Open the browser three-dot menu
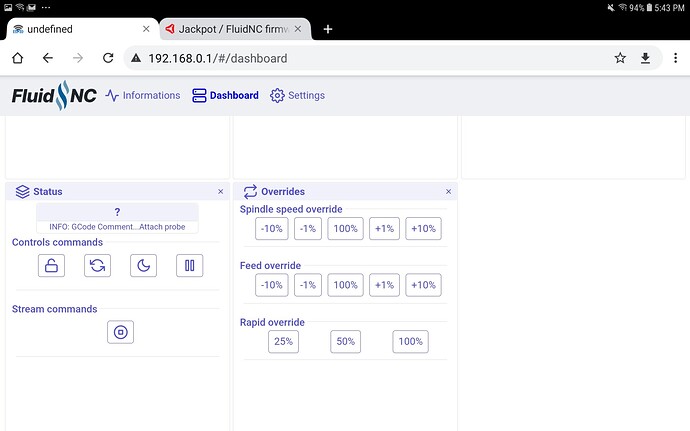Image resolution: width=690 pixels, height=431 pixels. (675, 58)
